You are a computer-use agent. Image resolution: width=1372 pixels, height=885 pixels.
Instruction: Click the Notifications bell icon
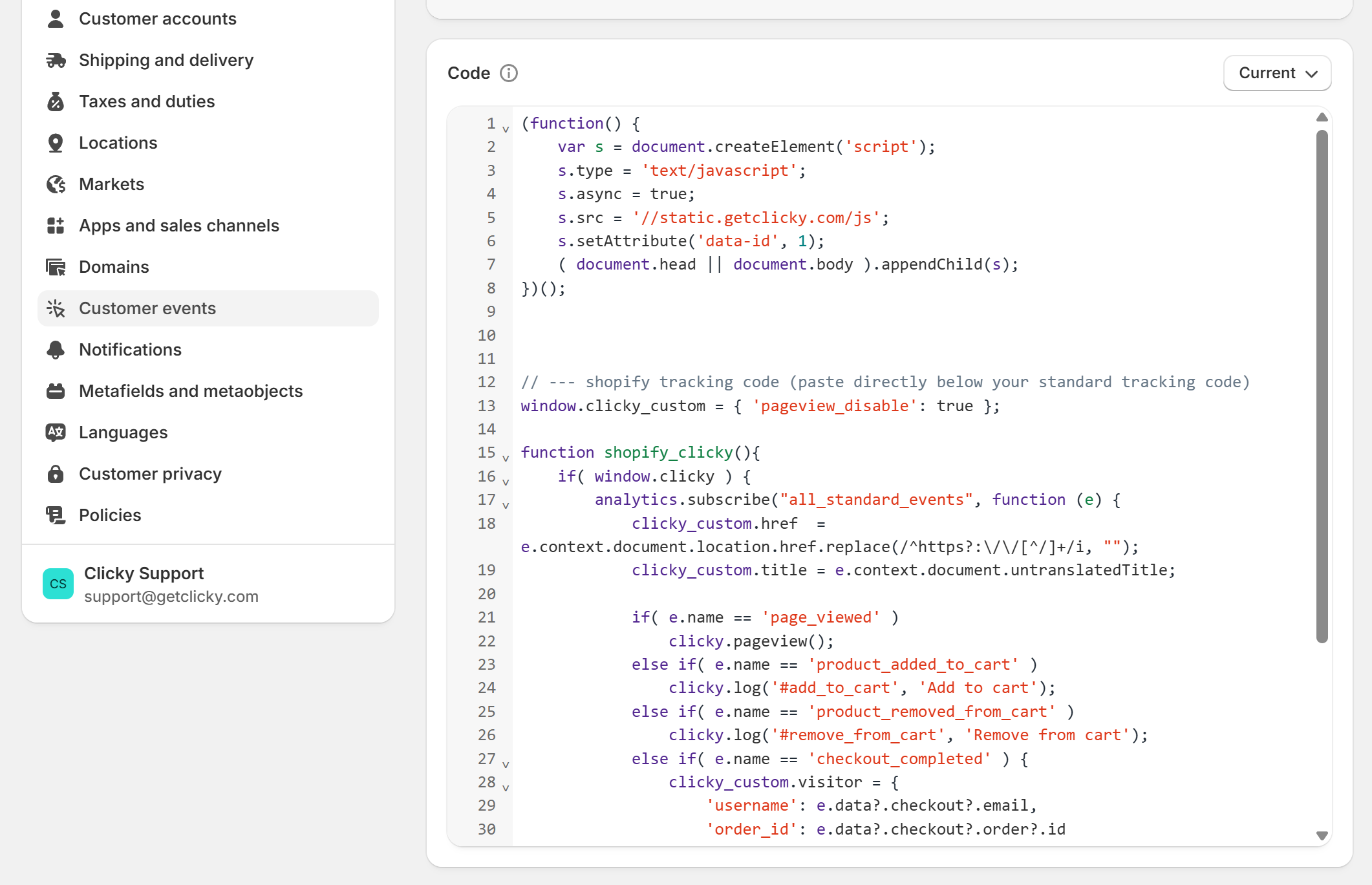tap(56, 350)
